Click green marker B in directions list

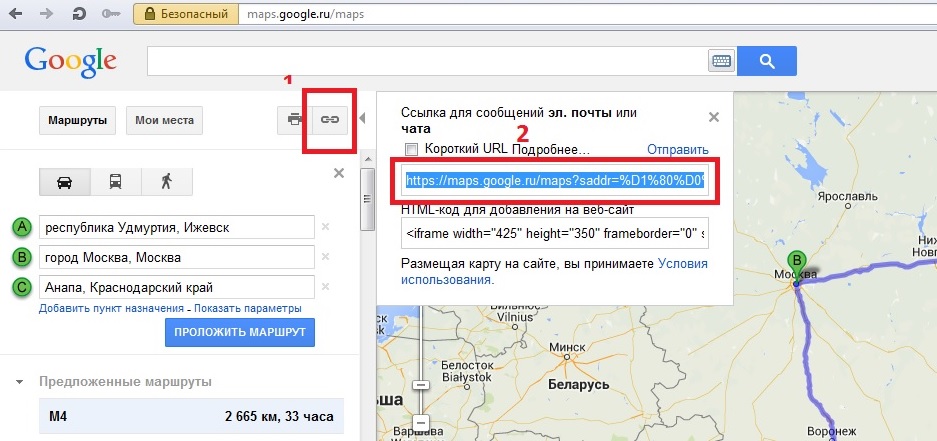[x=22, y=258]
